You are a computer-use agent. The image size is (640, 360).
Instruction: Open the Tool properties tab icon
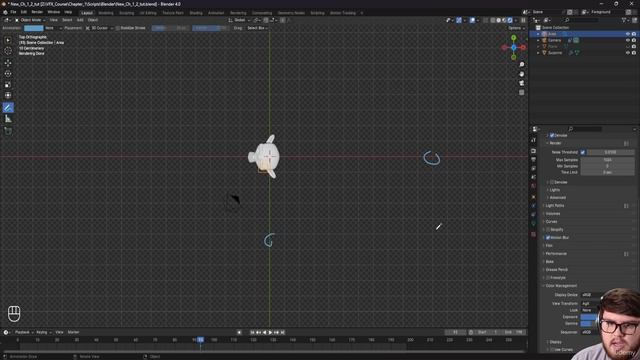click(x=533, y=140)
